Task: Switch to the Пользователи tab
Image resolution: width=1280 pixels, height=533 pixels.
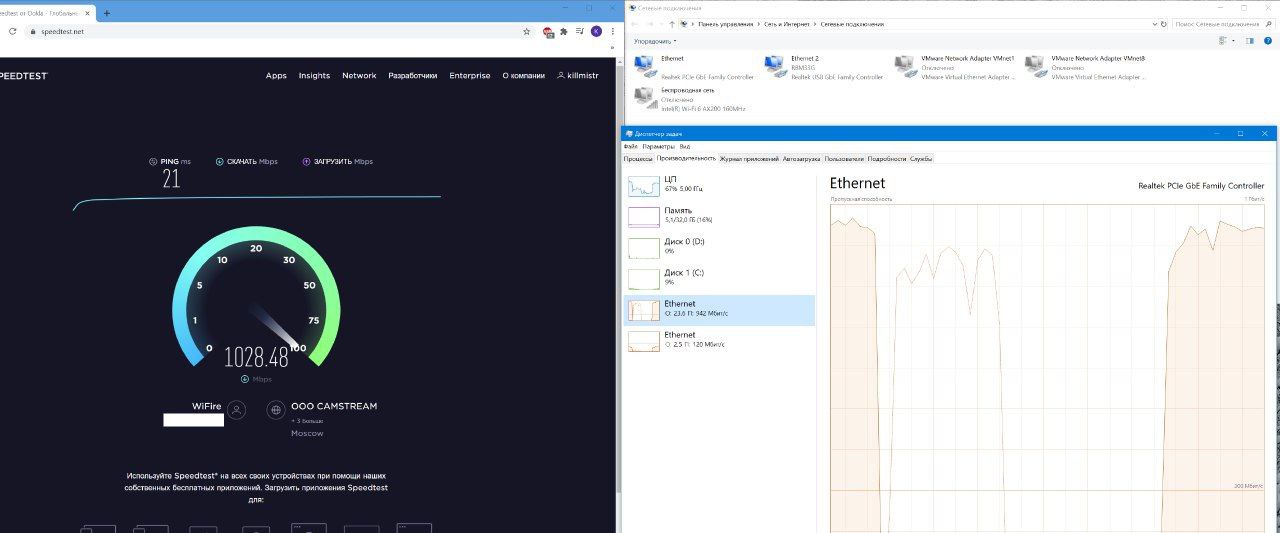Action: [844, 158]
